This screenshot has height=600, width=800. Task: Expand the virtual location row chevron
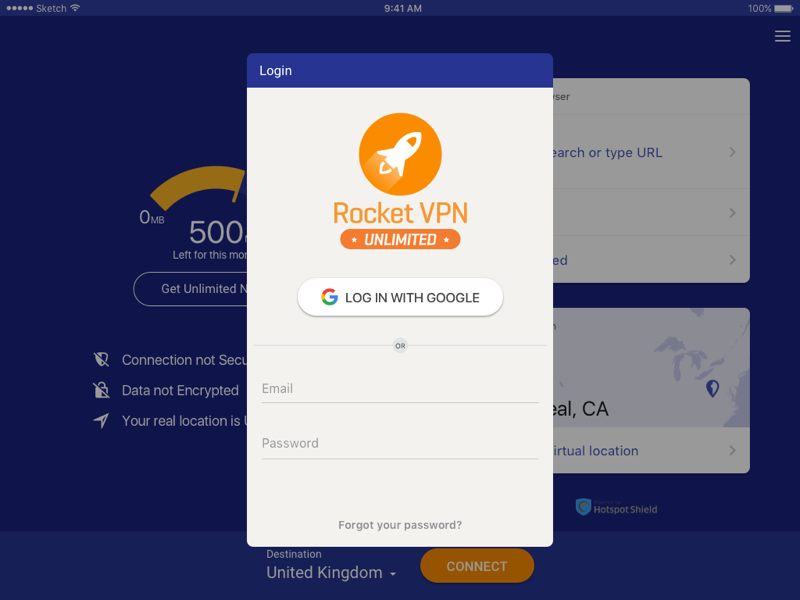(x=732, y=451)
